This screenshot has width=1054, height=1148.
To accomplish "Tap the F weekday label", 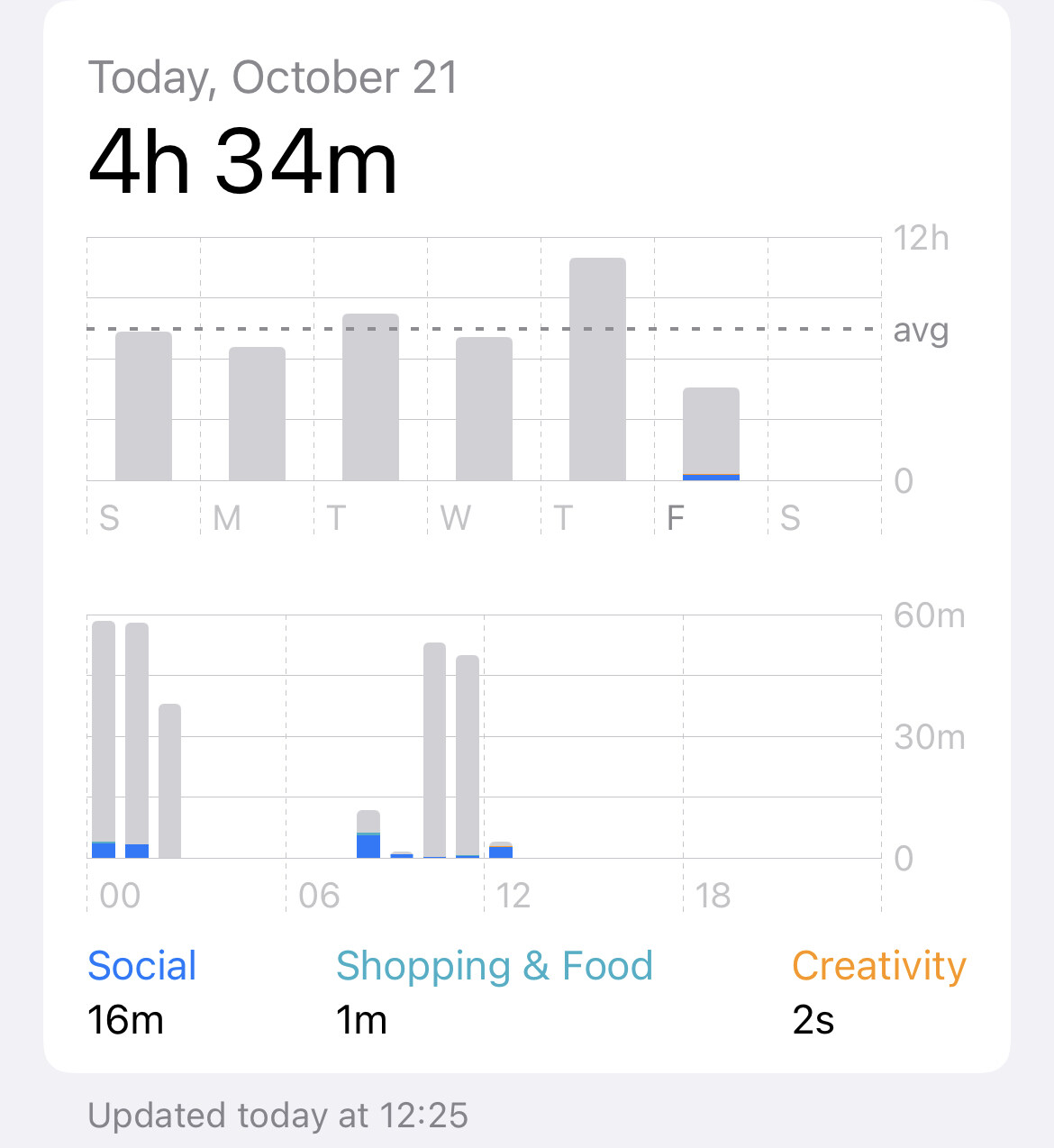I will [676, 518].
